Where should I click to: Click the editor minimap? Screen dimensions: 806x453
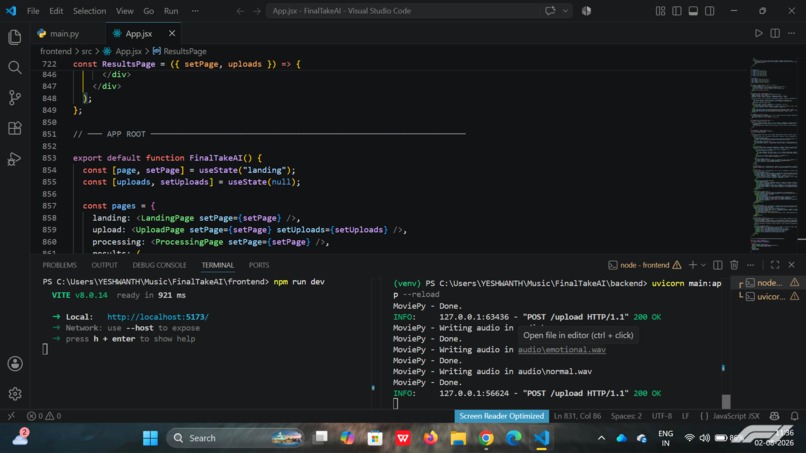[x=773, y=154]
